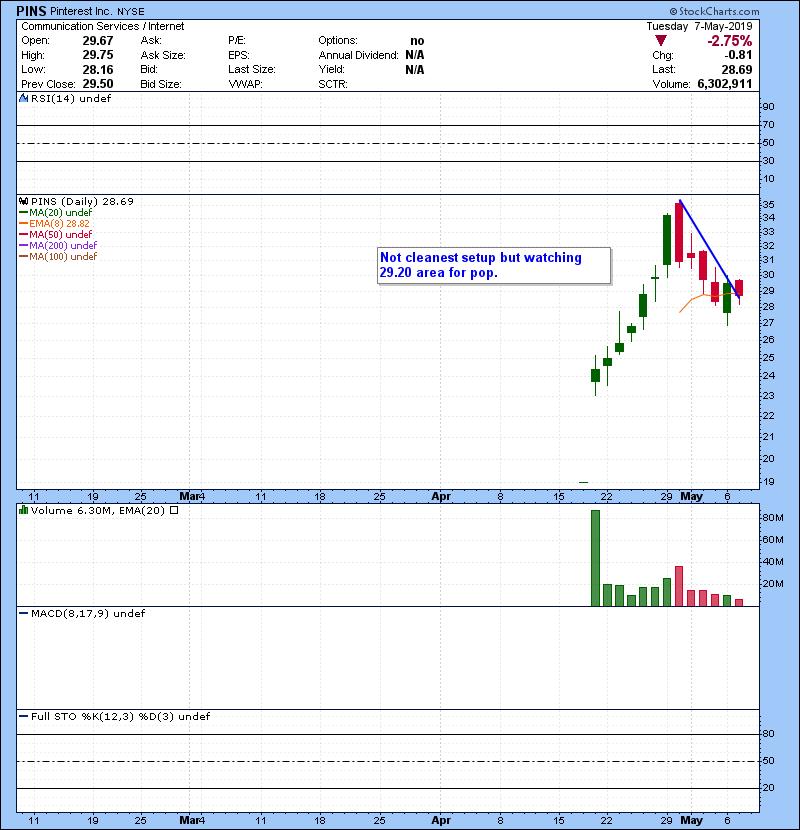Click the Low price 28.16
Screen dimensions: 800x830
click(97, 69)
